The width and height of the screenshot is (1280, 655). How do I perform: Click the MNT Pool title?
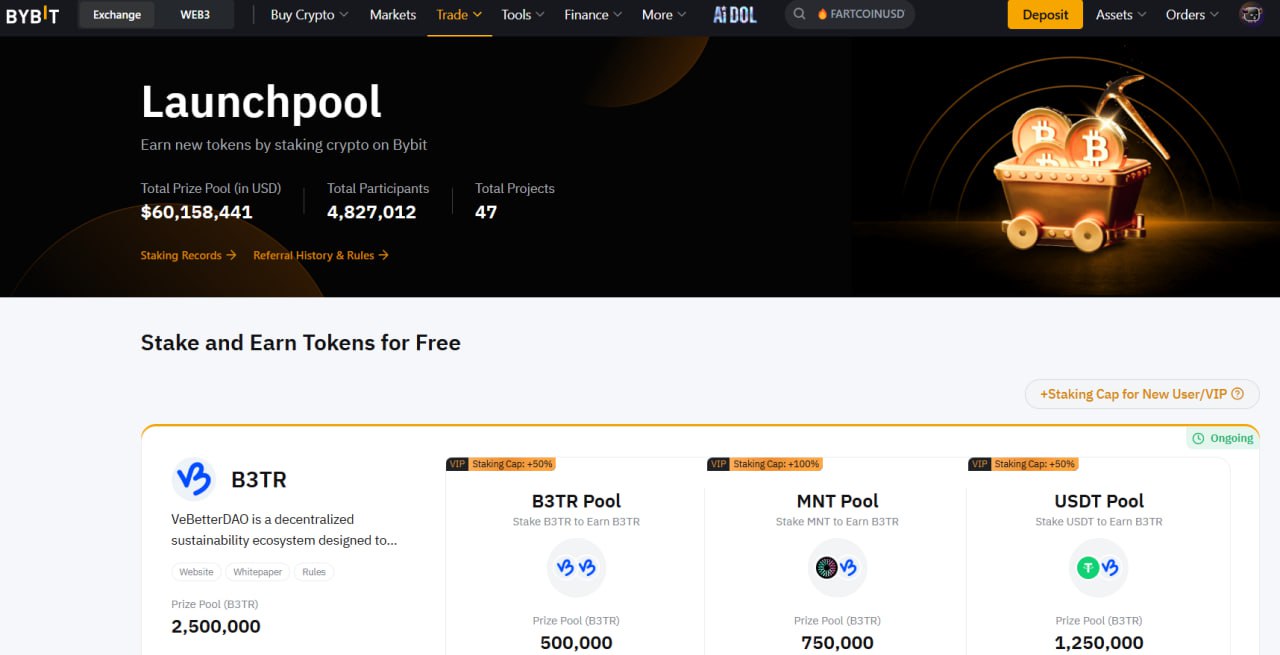tap(837, 501)
